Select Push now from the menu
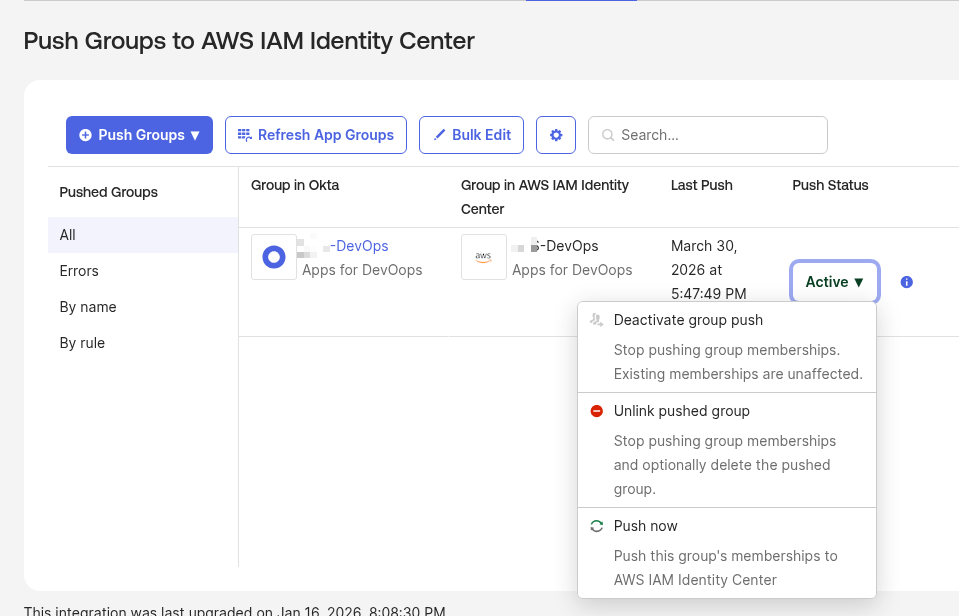The width and height of the screenshot is (959, 616). (646, 526)
